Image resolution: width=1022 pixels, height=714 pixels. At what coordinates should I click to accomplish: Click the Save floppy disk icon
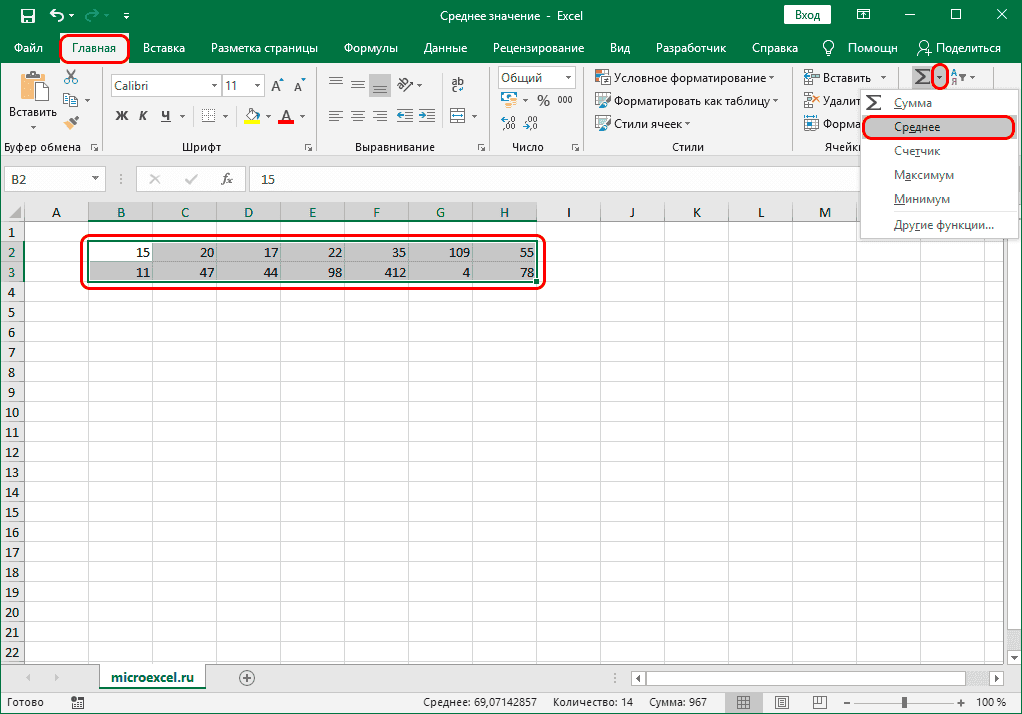27,16
